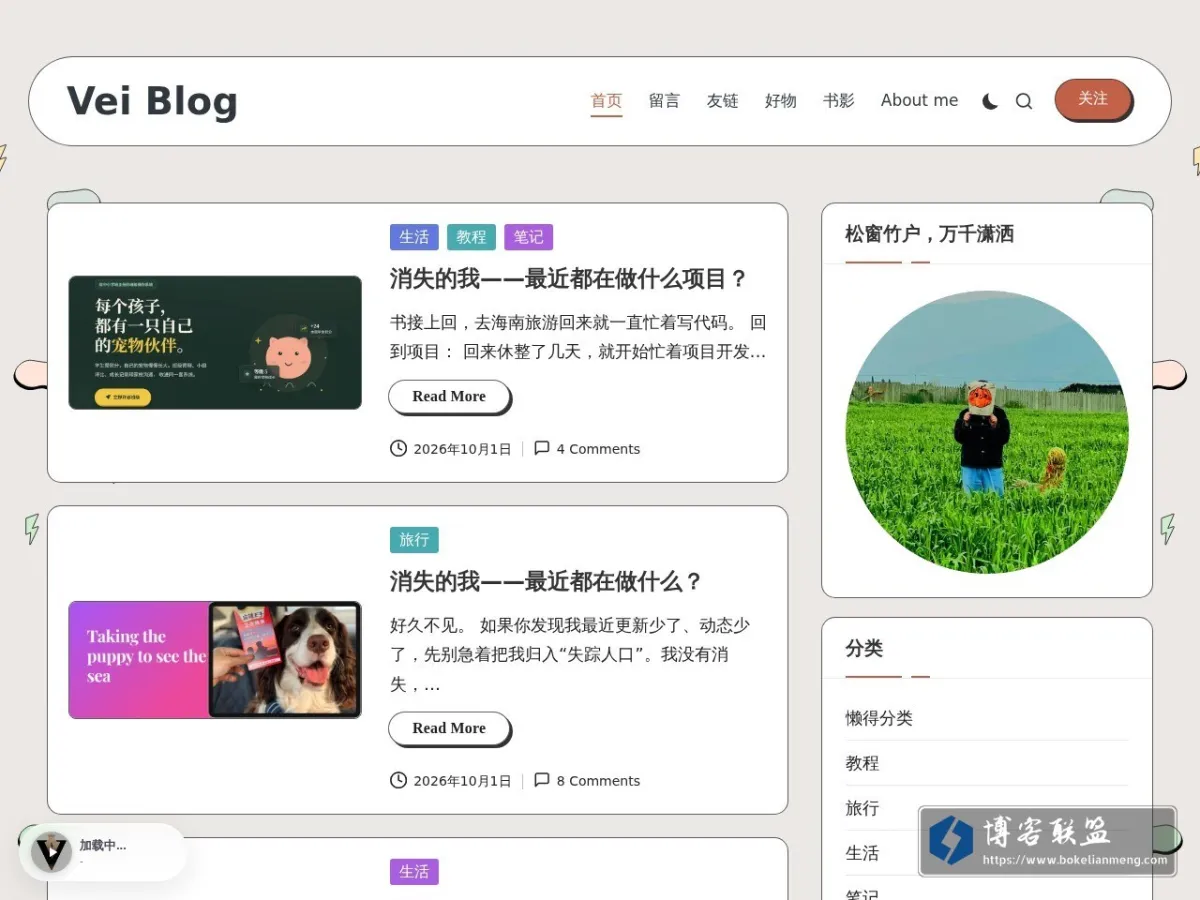Toggle dark mode moon icon
This screenshot has height=900, width=1200.
(x=990, y=101)
